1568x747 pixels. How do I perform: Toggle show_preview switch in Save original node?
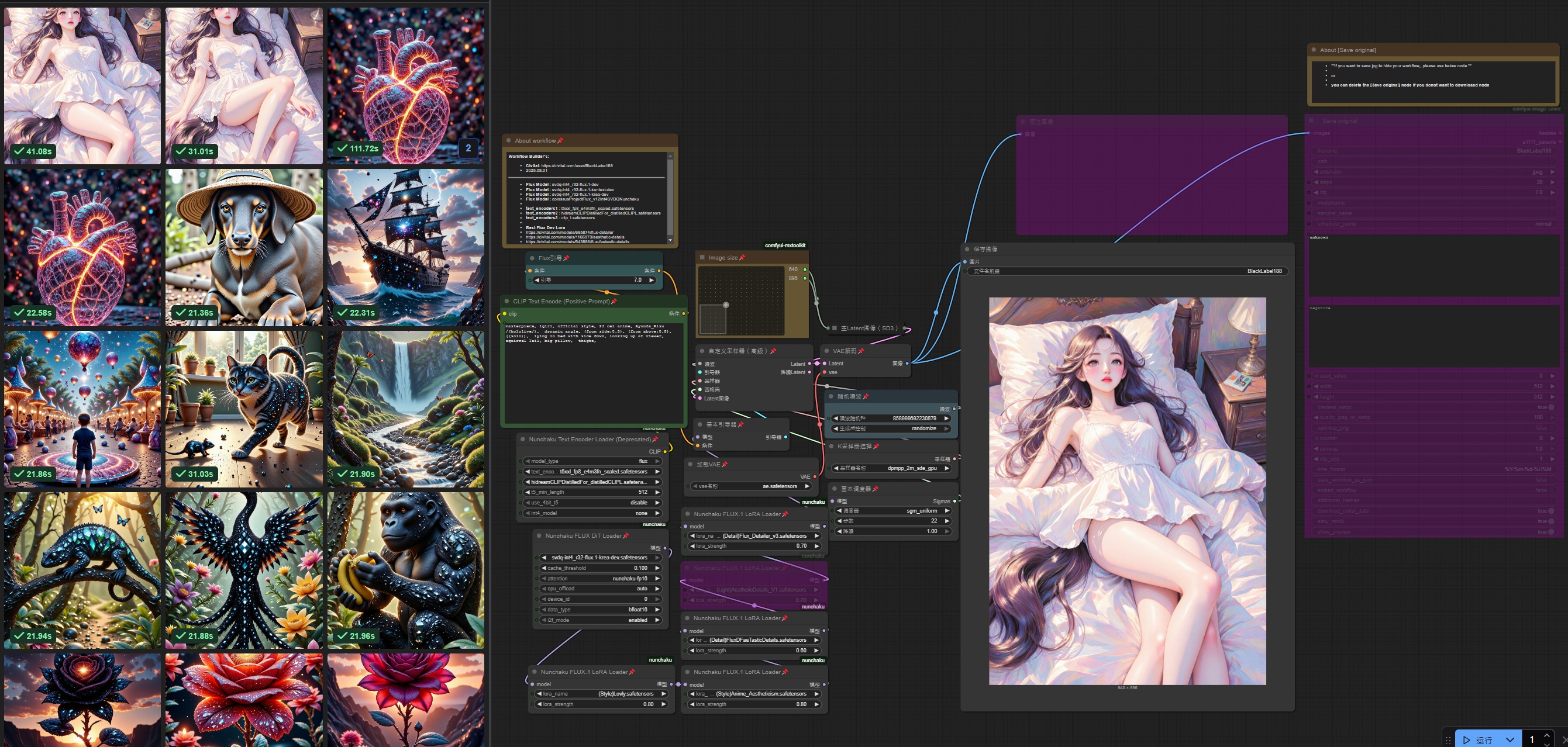1551,532
